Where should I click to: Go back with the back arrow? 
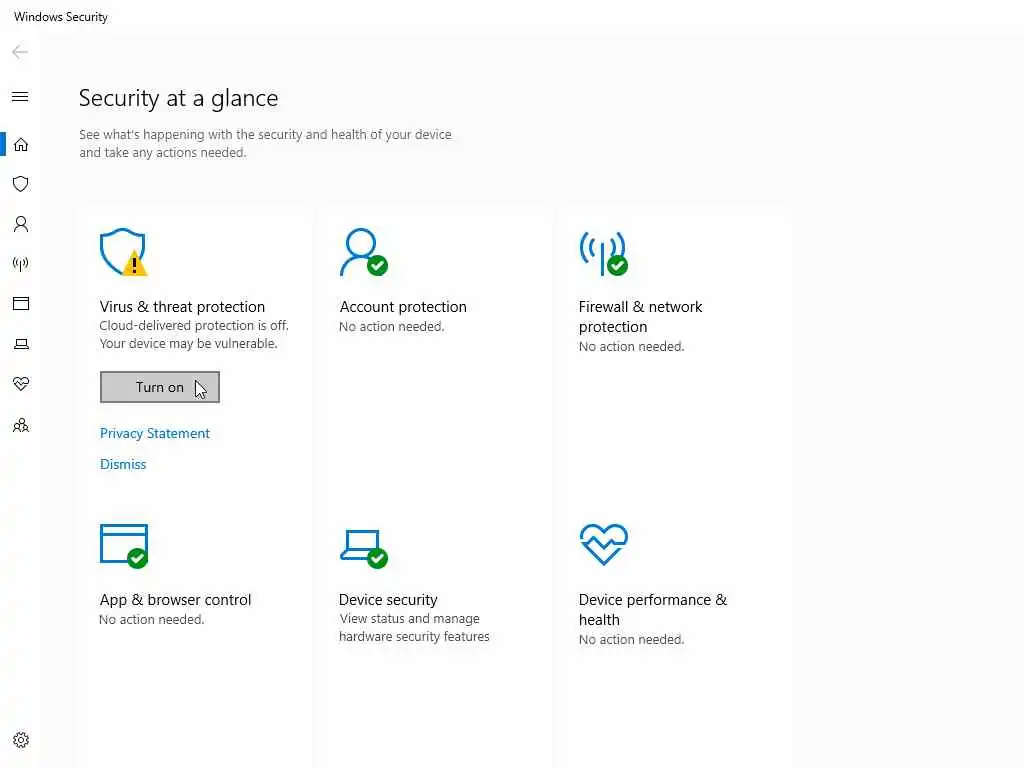coord(20,52)
